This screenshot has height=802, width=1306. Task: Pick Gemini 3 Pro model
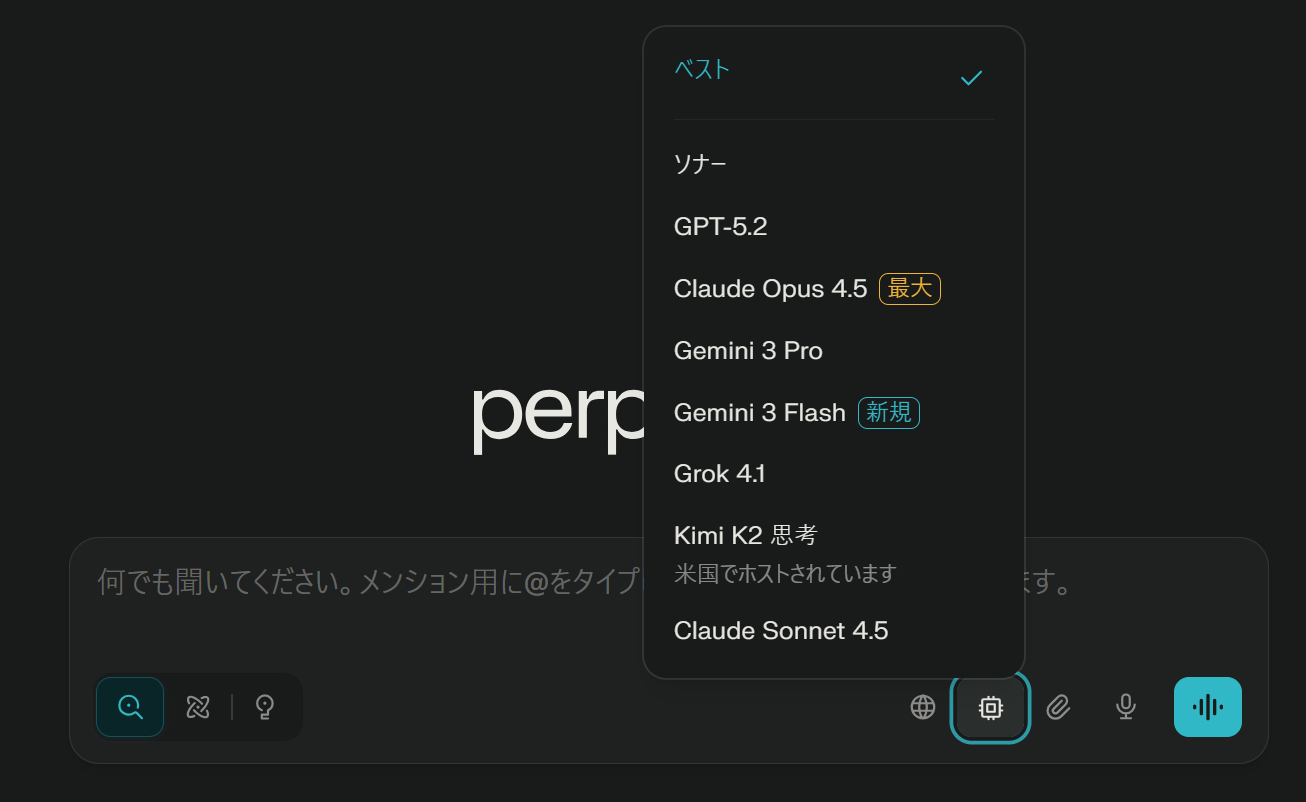tap(748, 351)
